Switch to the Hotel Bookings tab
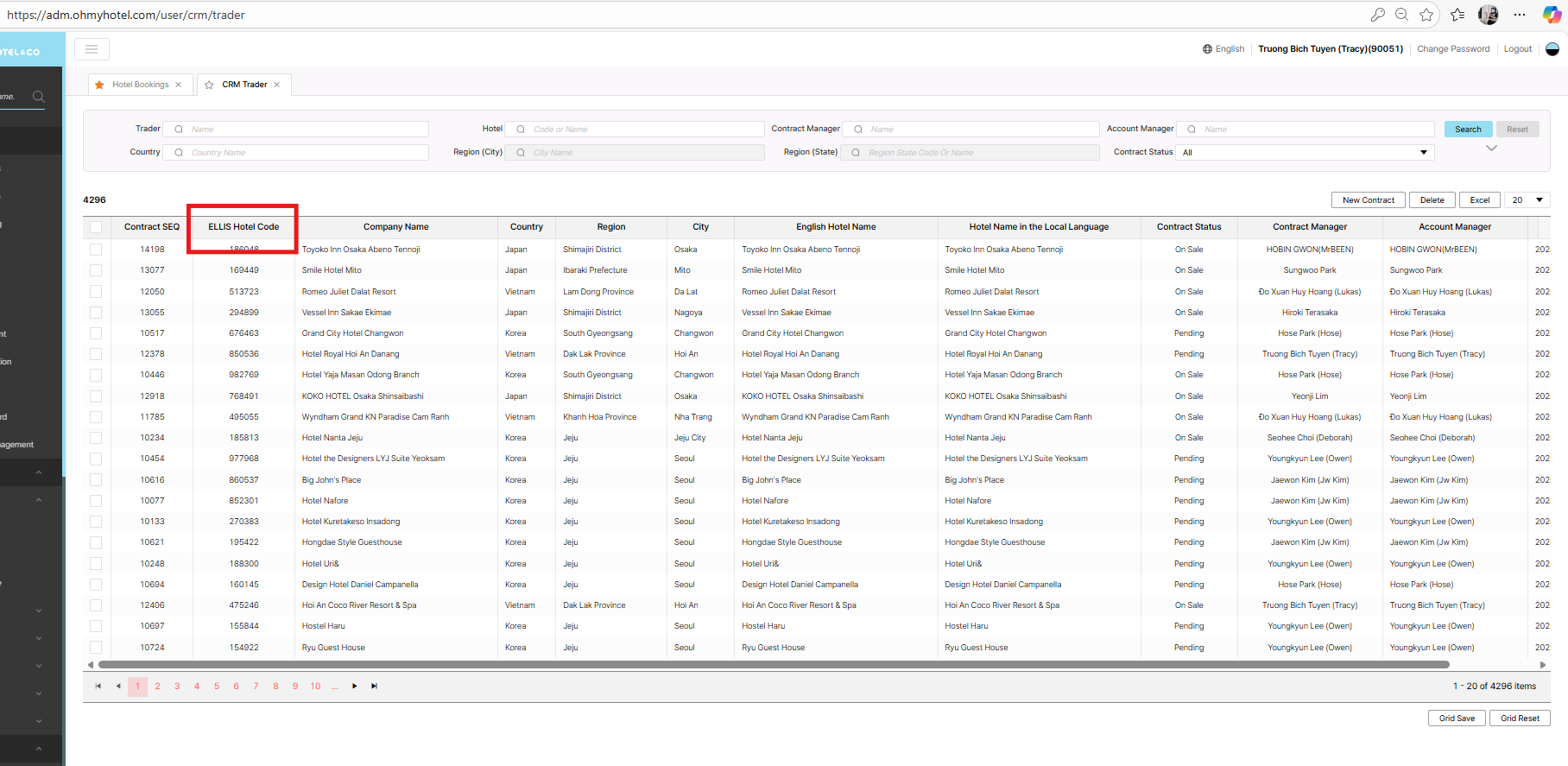Viewport: 1568px width, 766px height. pyautogui.click(x=140, y=85)
